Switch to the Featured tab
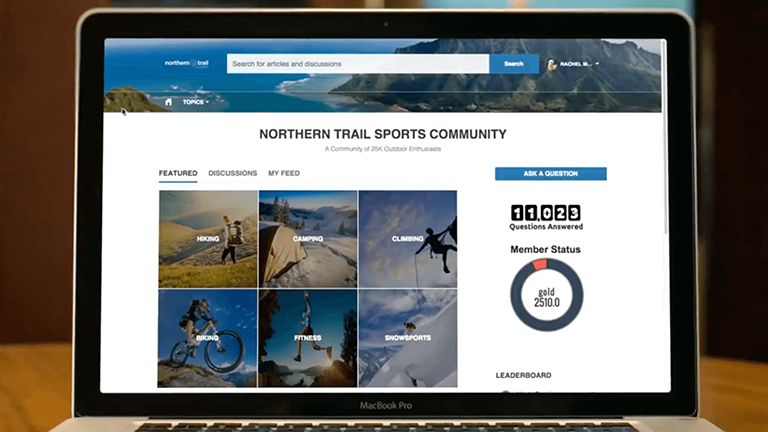The height and width of the screenshot is (432, 768). 178,173
